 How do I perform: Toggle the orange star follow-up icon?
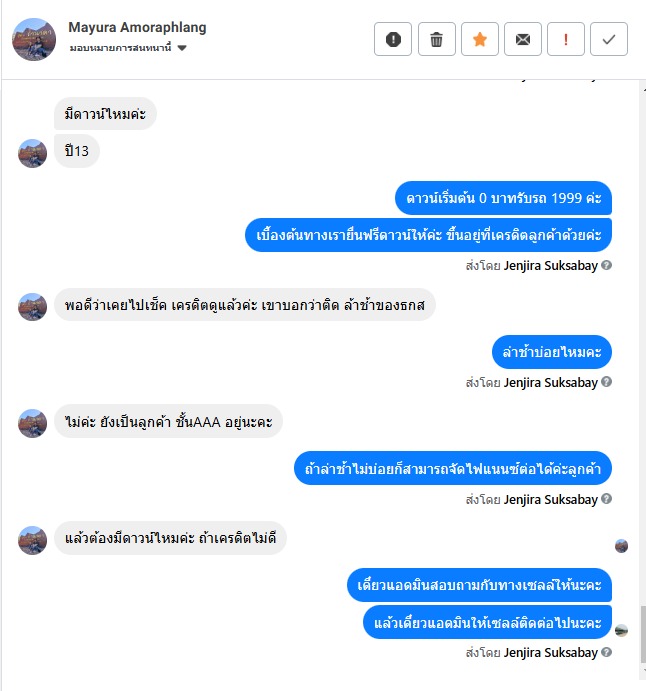(x=479, y=39)
